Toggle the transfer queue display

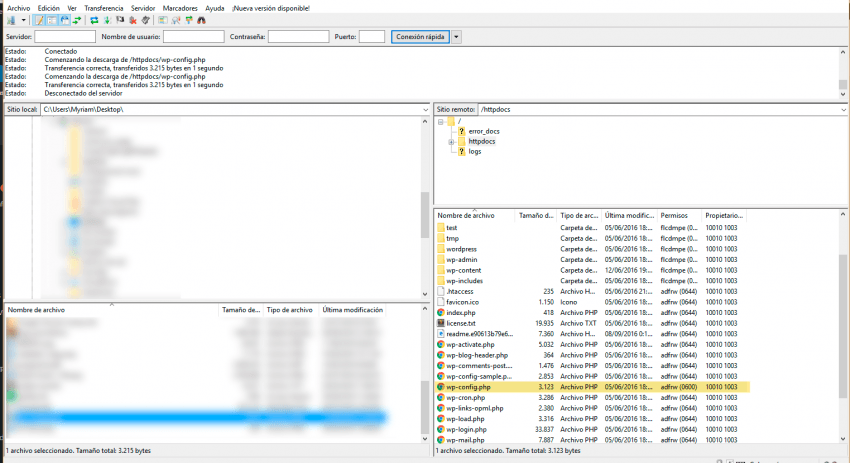click(77, 20)
